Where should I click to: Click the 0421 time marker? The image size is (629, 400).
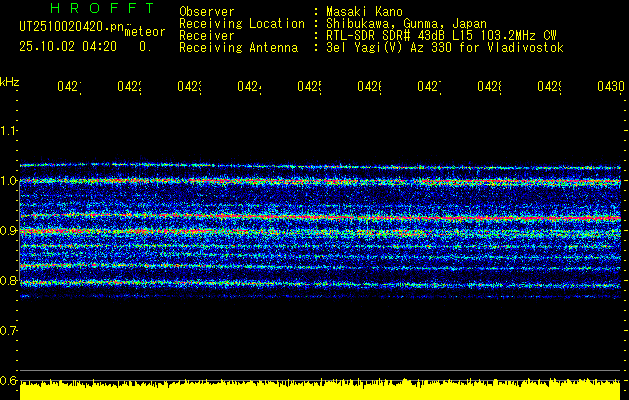point(69,87)
